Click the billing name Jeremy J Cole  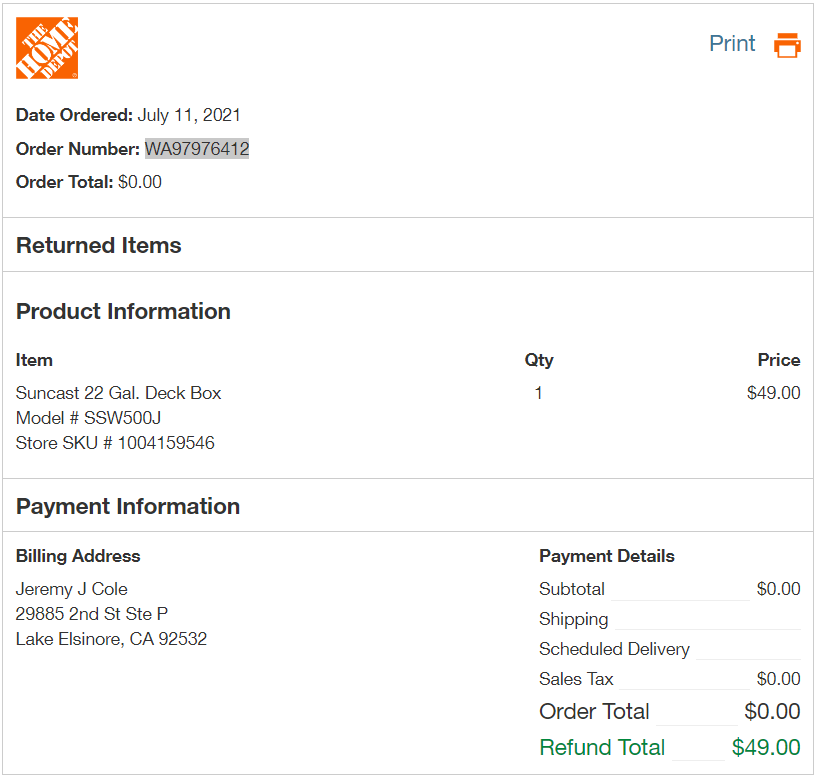click(x=71, y=589)
